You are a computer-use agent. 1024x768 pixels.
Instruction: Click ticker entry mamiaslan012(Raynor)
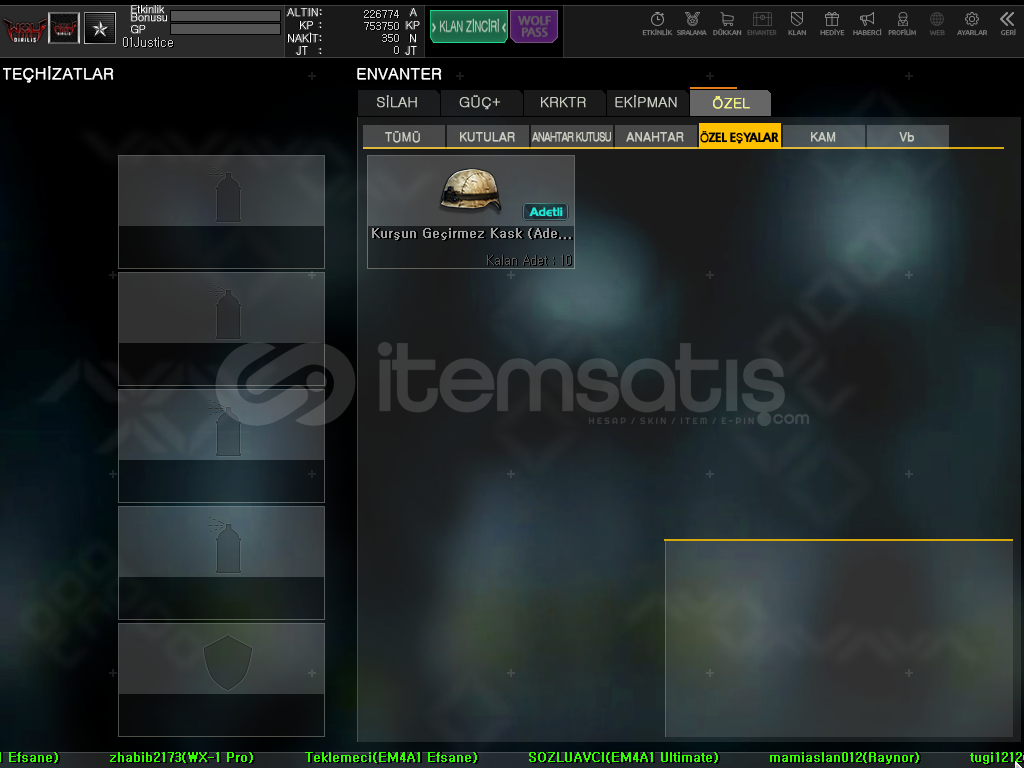844,758
